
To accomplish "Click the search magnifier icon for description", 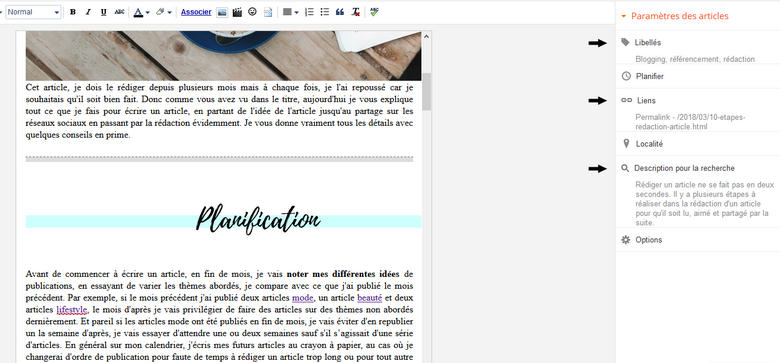I will pos(625,169).
